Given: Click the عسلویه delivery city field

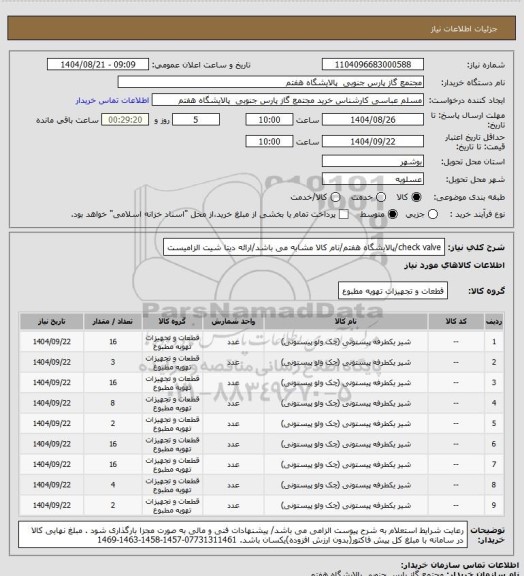Looking at the screenshot, I should (373, 179).
